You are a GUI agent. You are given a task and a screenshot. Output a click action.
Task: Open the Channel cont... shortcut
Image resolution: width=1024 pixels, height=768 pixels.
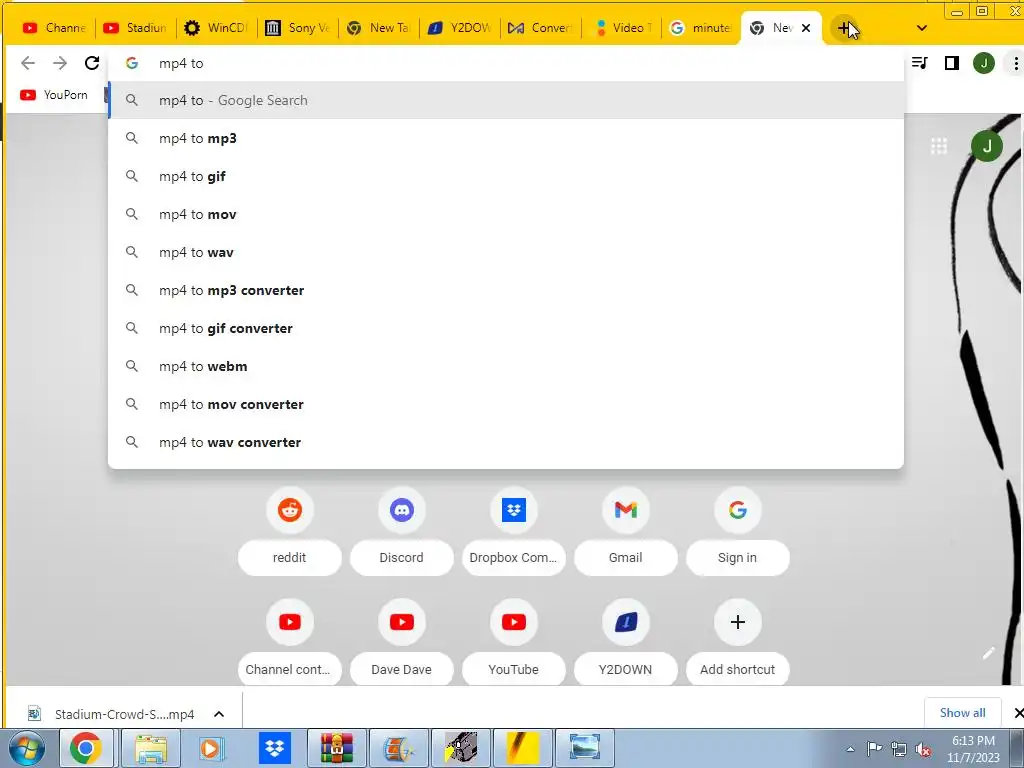[289, 643]
